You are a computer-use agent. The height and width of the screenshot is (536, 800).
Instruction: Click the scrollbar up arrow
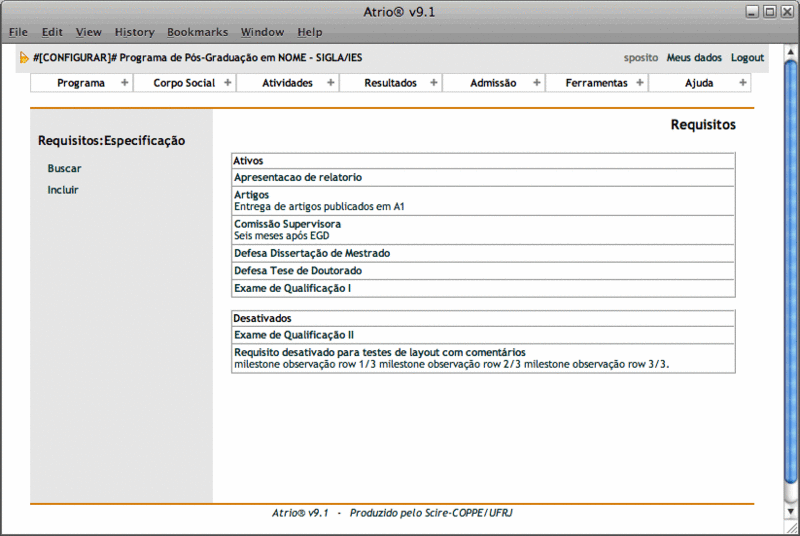click(x=791, y=51)
